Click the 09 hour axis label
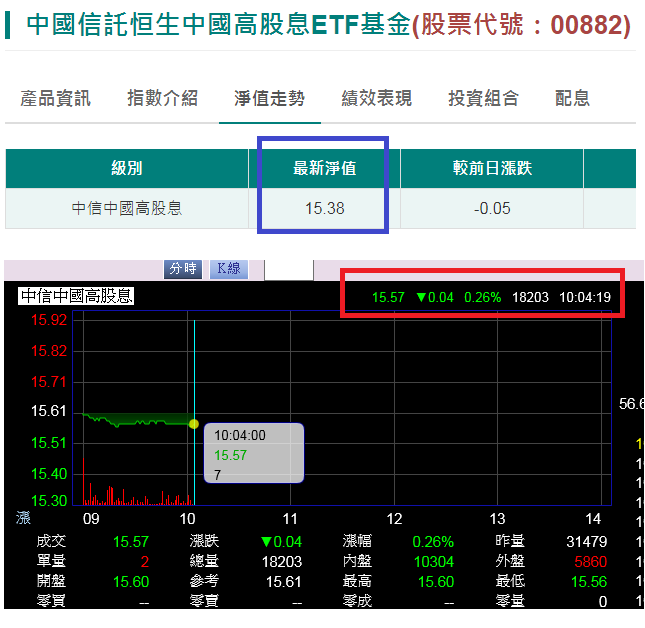The width and height of the screenshot is (645, 628). [91, 519]
